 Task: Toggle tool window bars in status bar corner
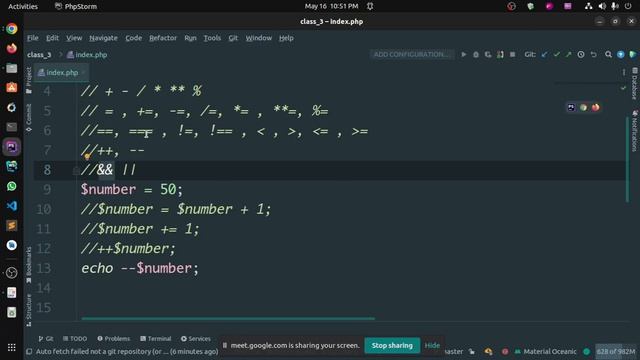pyautogui.click(x=29, y=351)
